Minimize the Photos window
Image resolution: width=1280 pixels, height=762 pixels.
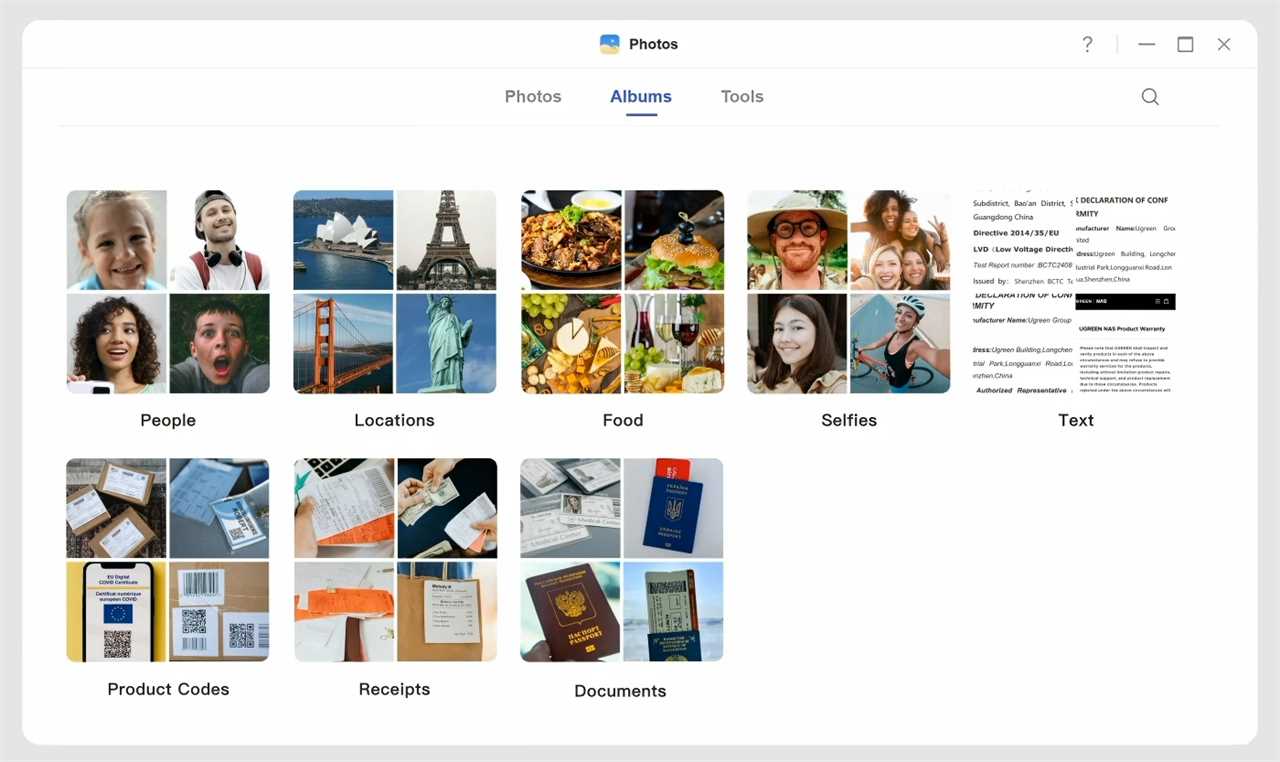coord(1147,44)
